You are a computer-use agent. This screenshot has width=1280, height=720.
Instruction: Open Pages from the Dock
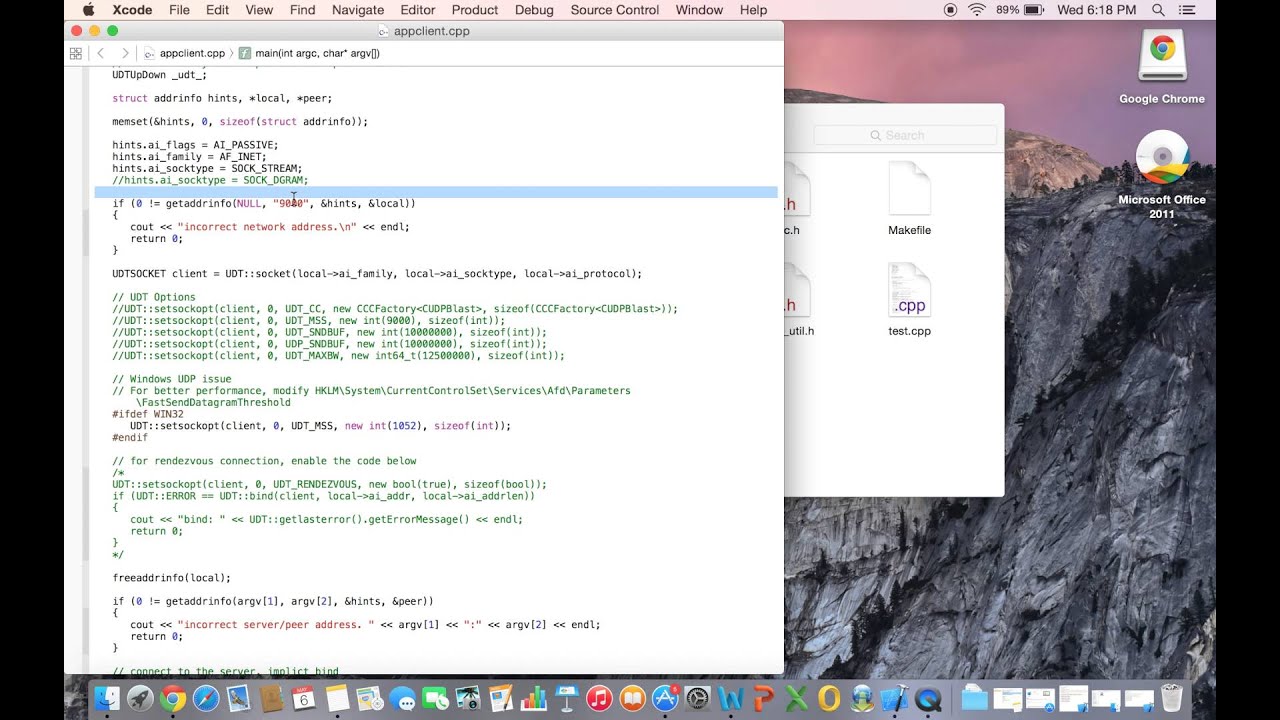pos(501,698)
